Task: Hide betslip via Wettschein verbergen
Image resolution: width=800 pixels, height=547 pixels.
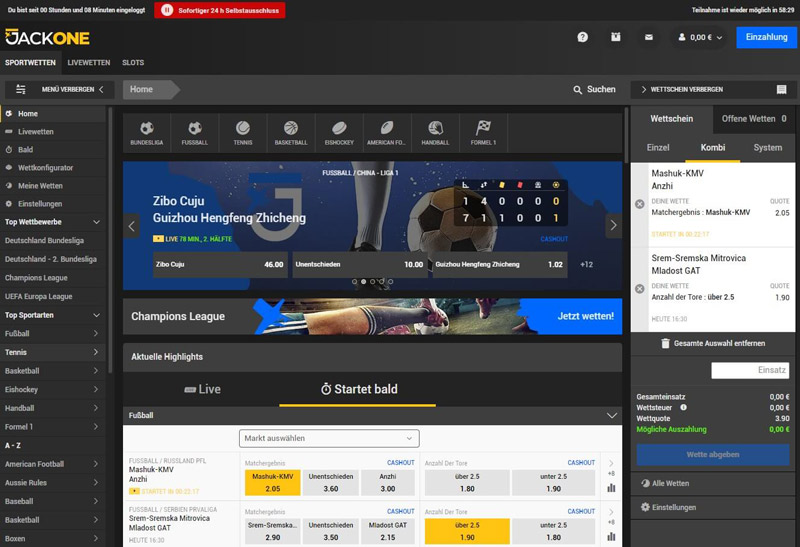Action: pos(682,89)
